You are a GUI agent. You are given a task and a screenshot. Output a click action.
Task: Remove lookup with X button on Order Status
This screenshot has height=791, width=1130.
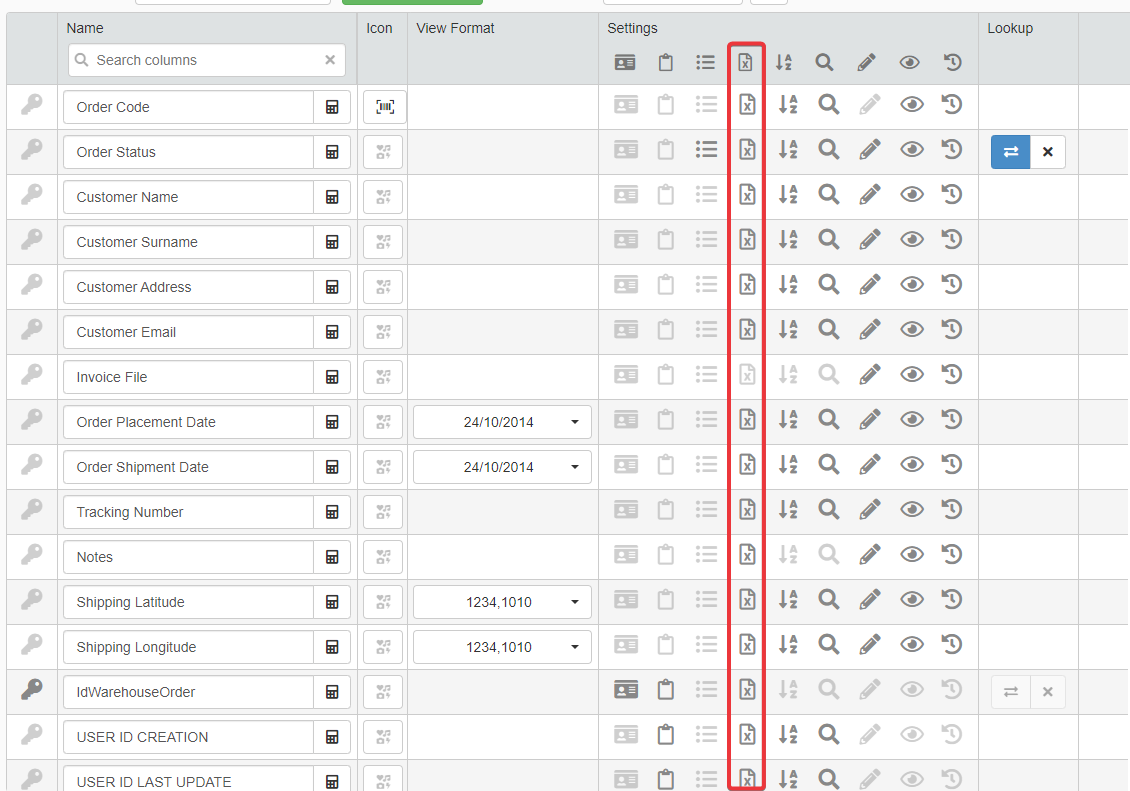[x=1047, y=152]
